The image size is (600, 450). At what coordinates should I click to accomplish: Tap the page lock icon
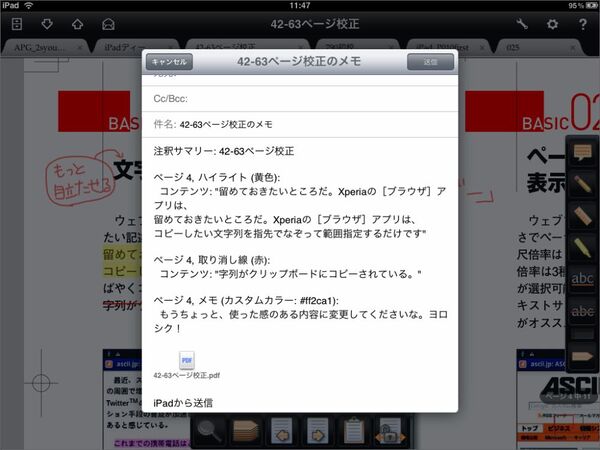click(390, 432)
